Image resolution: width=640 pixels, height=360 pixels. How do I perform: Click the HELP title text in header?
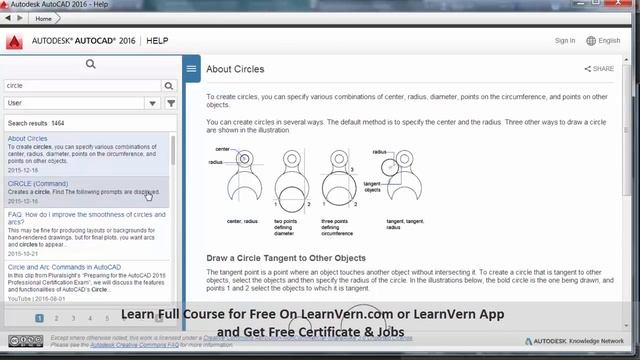click(x=157, y=41)
